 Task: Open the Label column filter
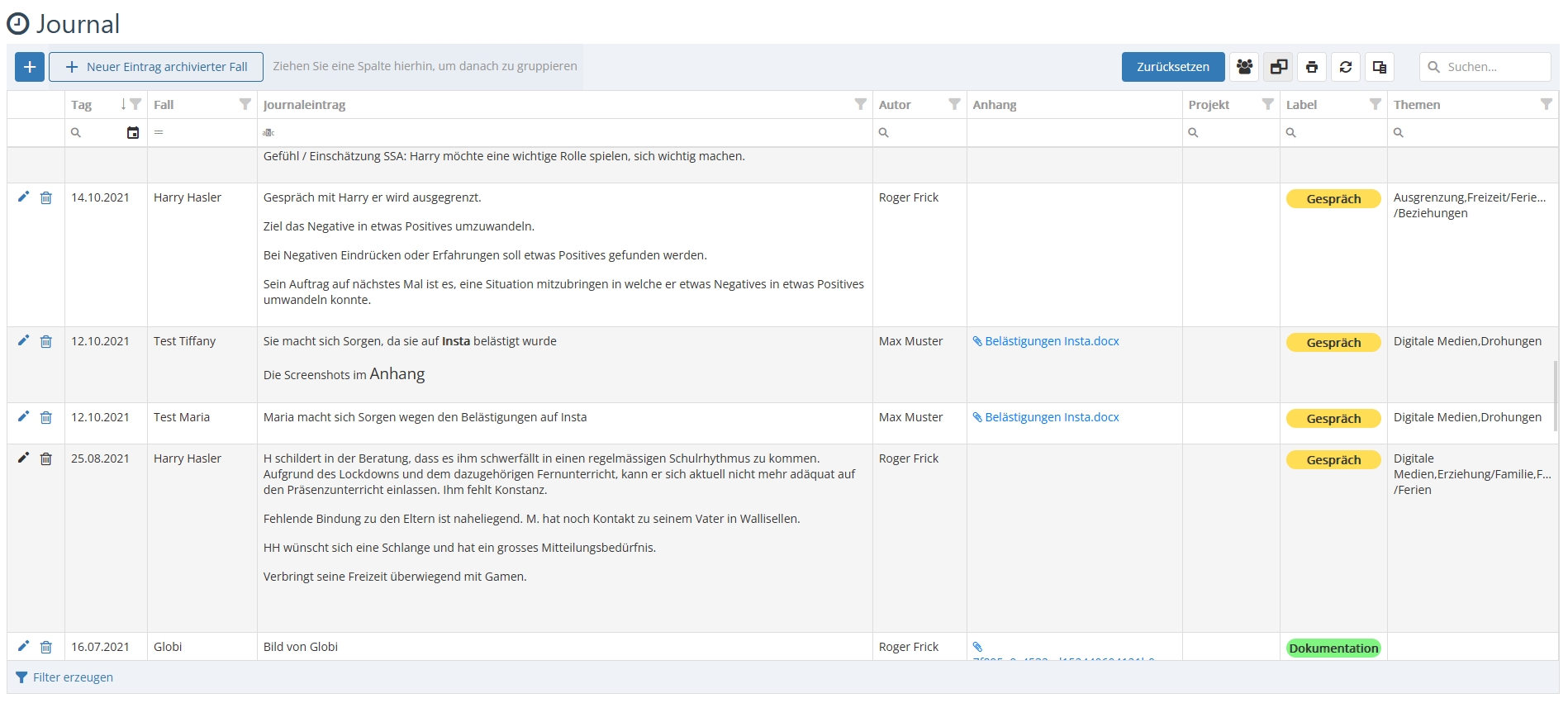[1376, 104]
